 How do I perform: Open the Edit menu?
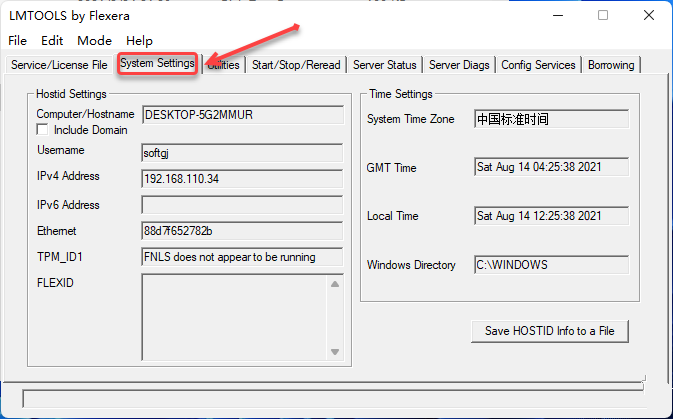(52, 41)
